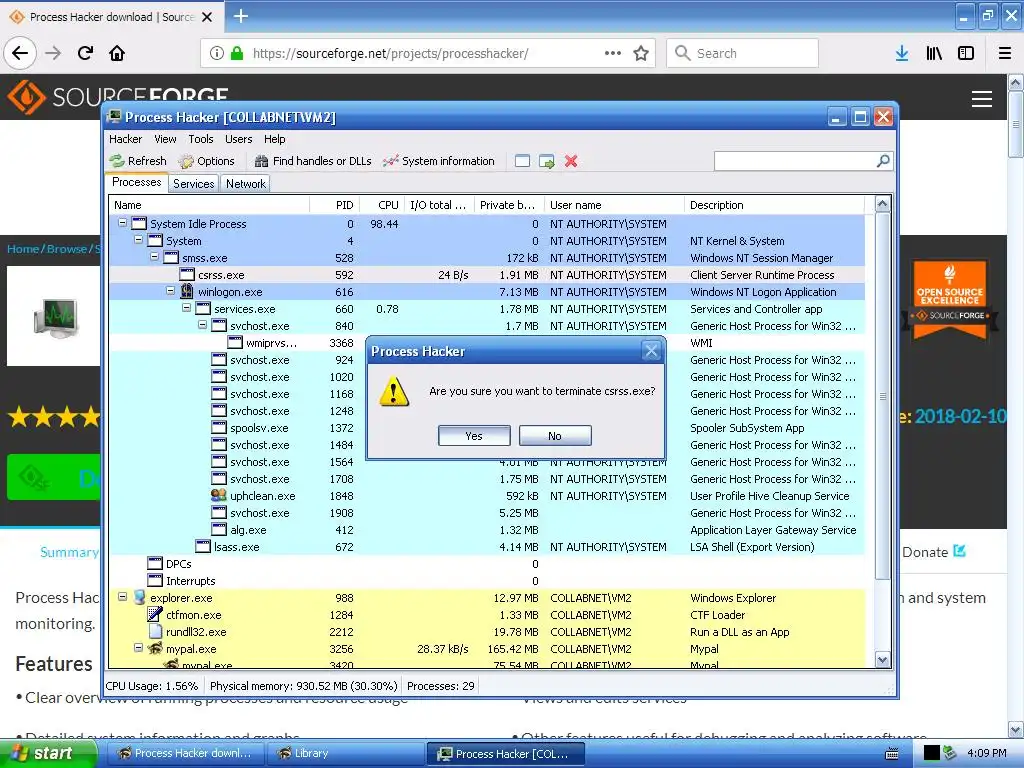Toggle the browser sidebar icon

point(966,53)
